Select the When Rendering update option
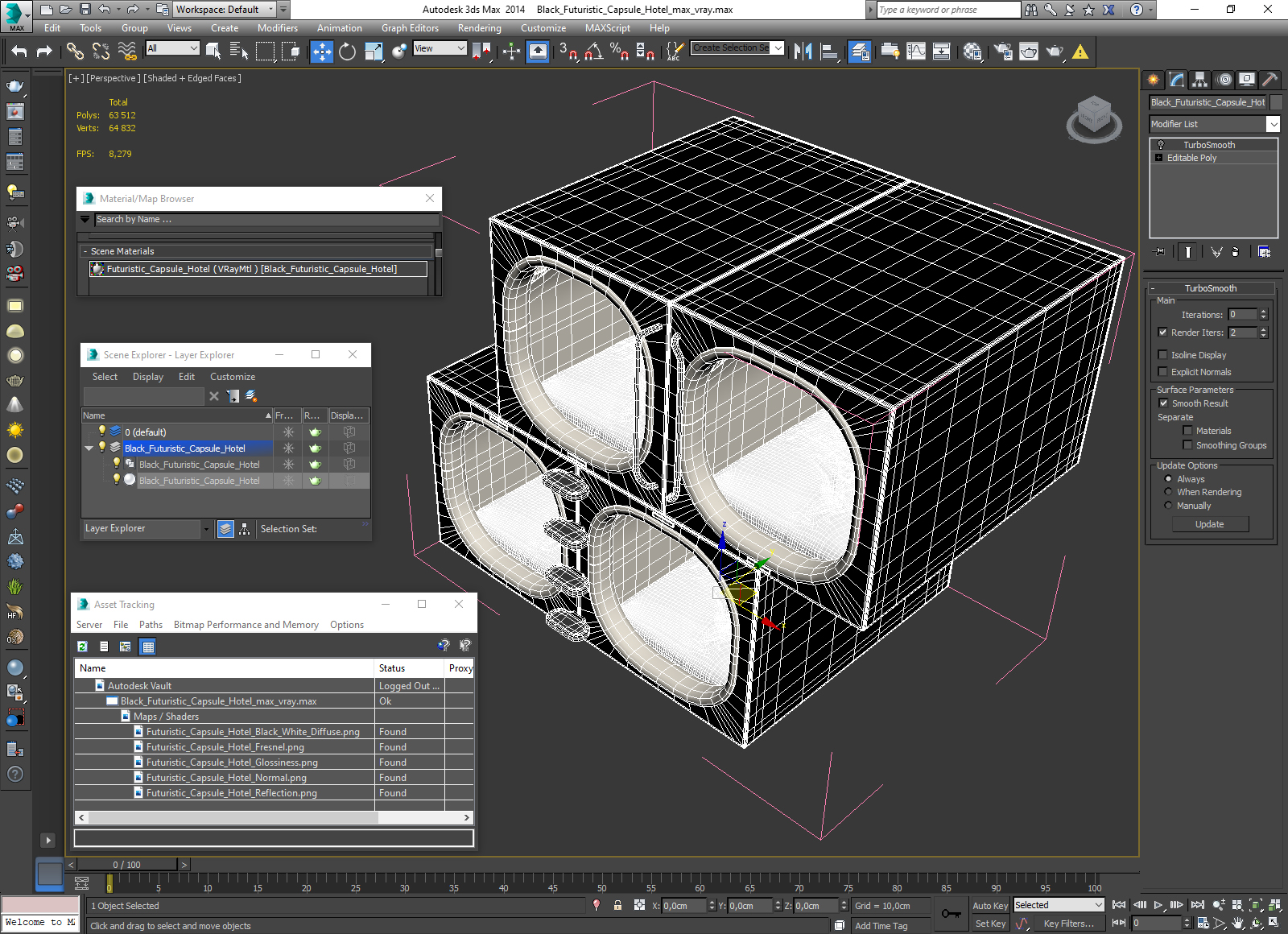This screenshot has width=1288, height=934. (1168, 492)
